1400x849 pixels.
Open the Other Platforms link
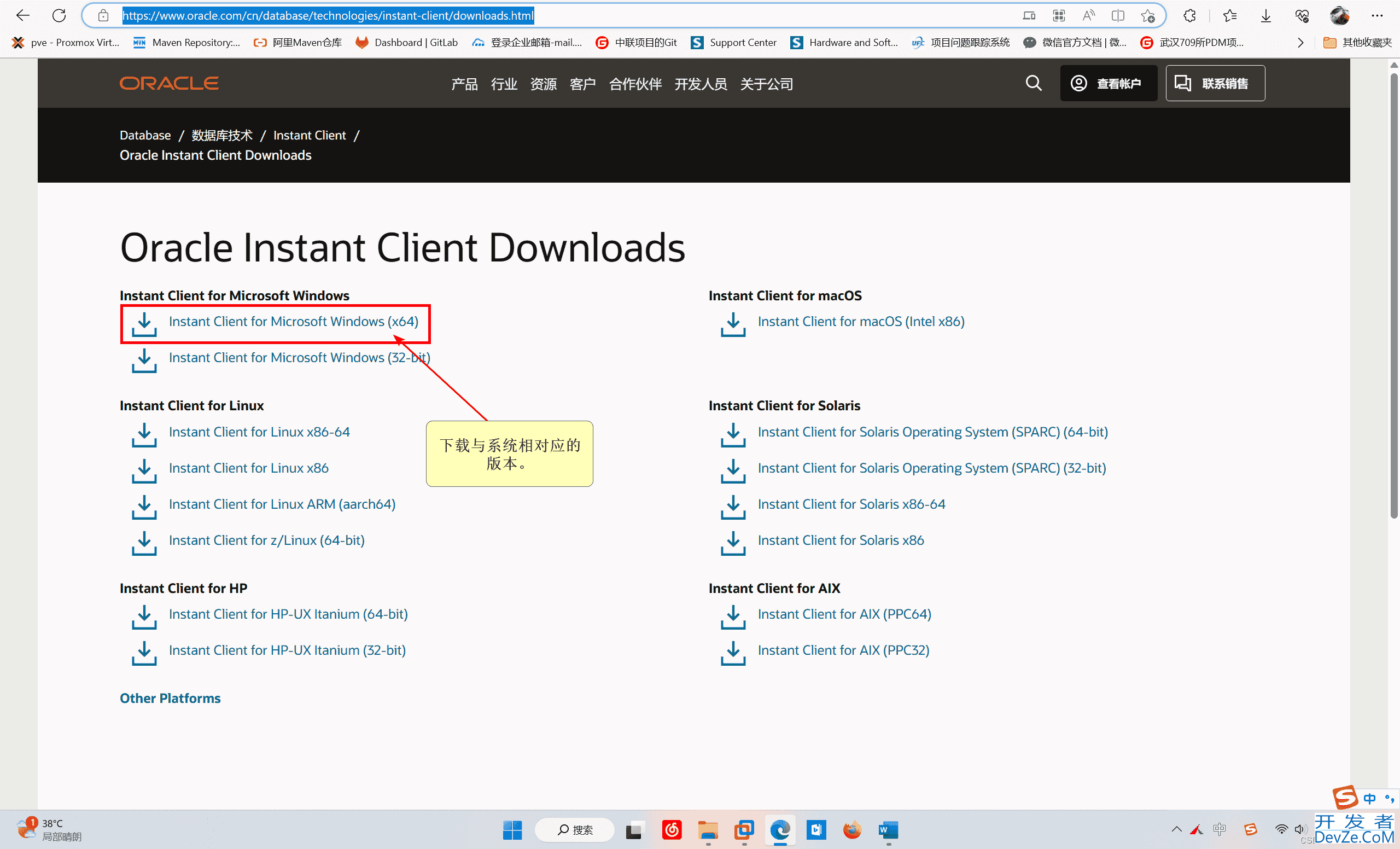pos(170,699)
